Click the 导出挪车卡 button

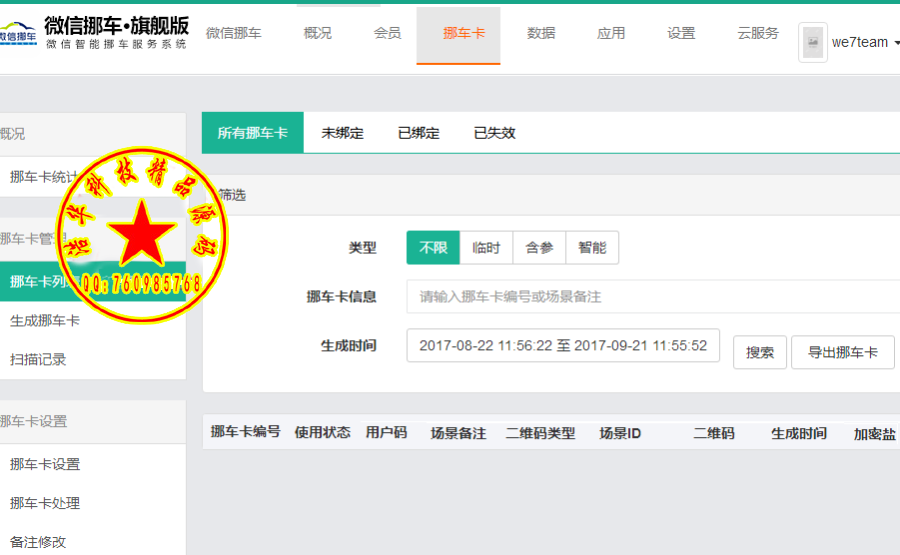pyautogui.click(x=843, y=352)
